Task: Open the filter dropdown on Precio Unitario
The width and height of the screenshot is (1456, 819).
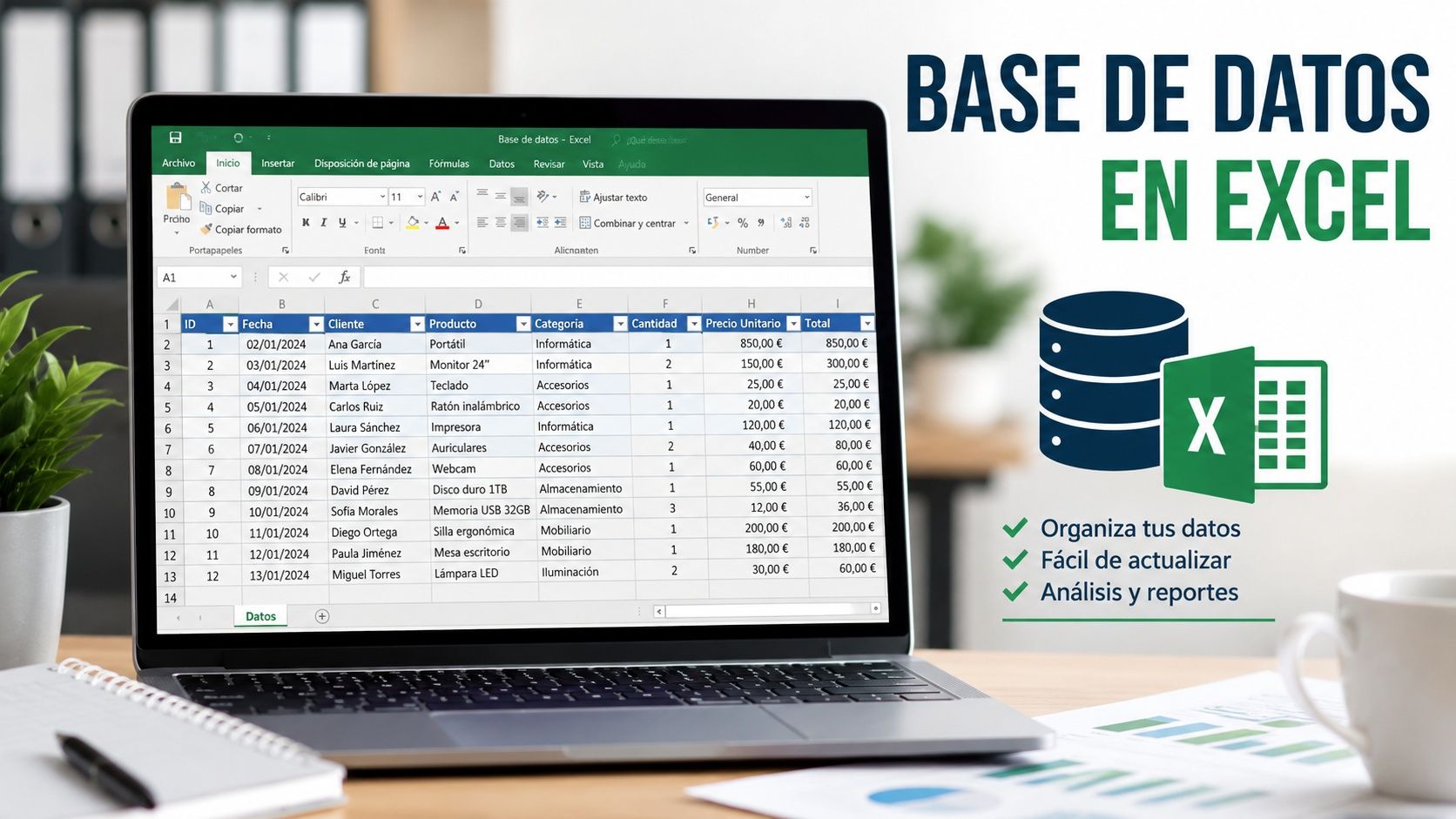Action: (793, 323)
